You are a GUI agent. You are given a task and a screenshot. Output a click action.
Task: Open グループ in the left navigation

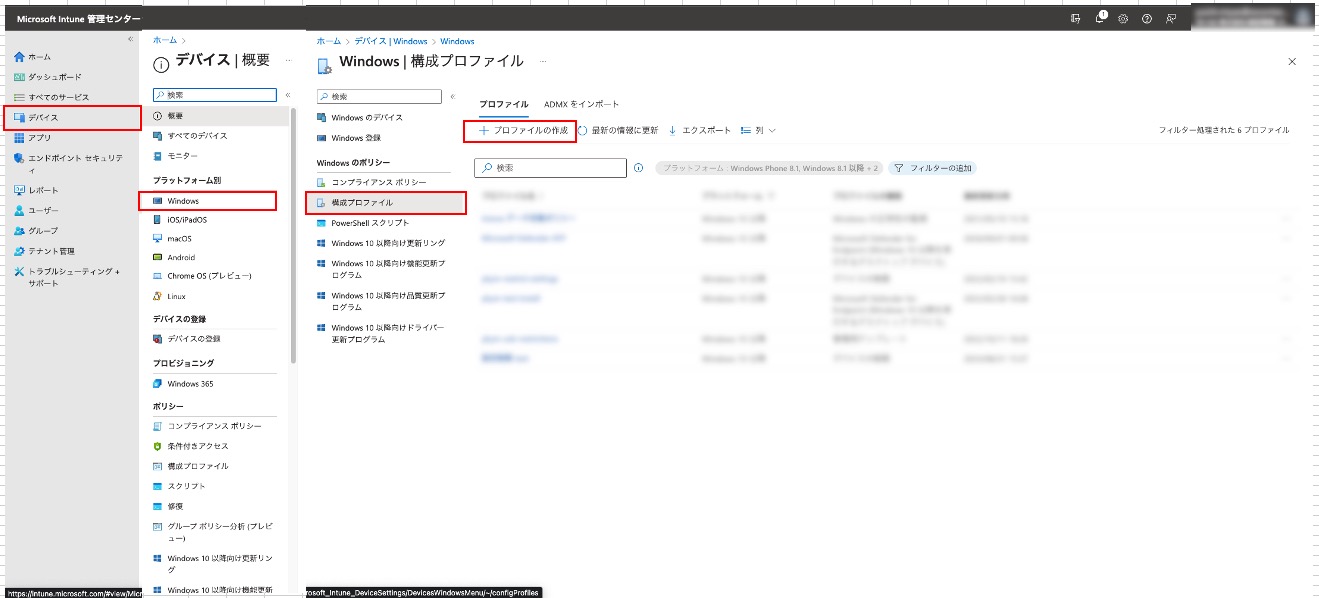36,231
